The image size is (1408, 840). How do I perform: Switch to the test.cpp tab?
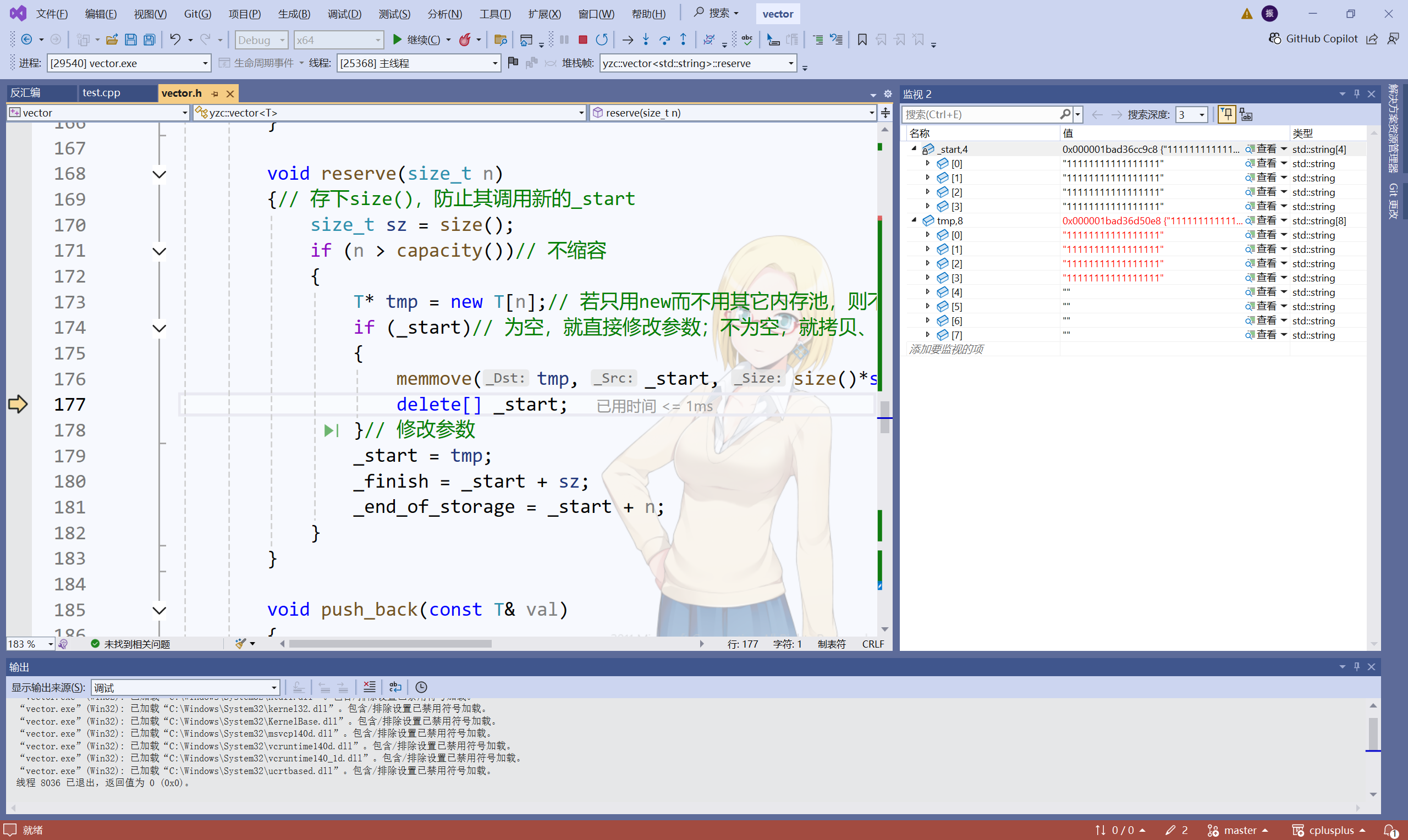click(x=101, y=93)
